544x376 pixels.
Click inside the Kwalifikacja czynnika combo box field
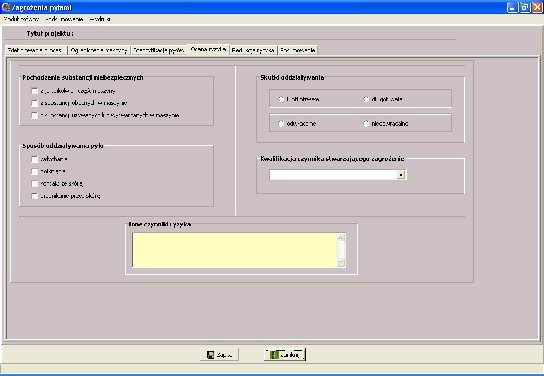tap(333, 175)
